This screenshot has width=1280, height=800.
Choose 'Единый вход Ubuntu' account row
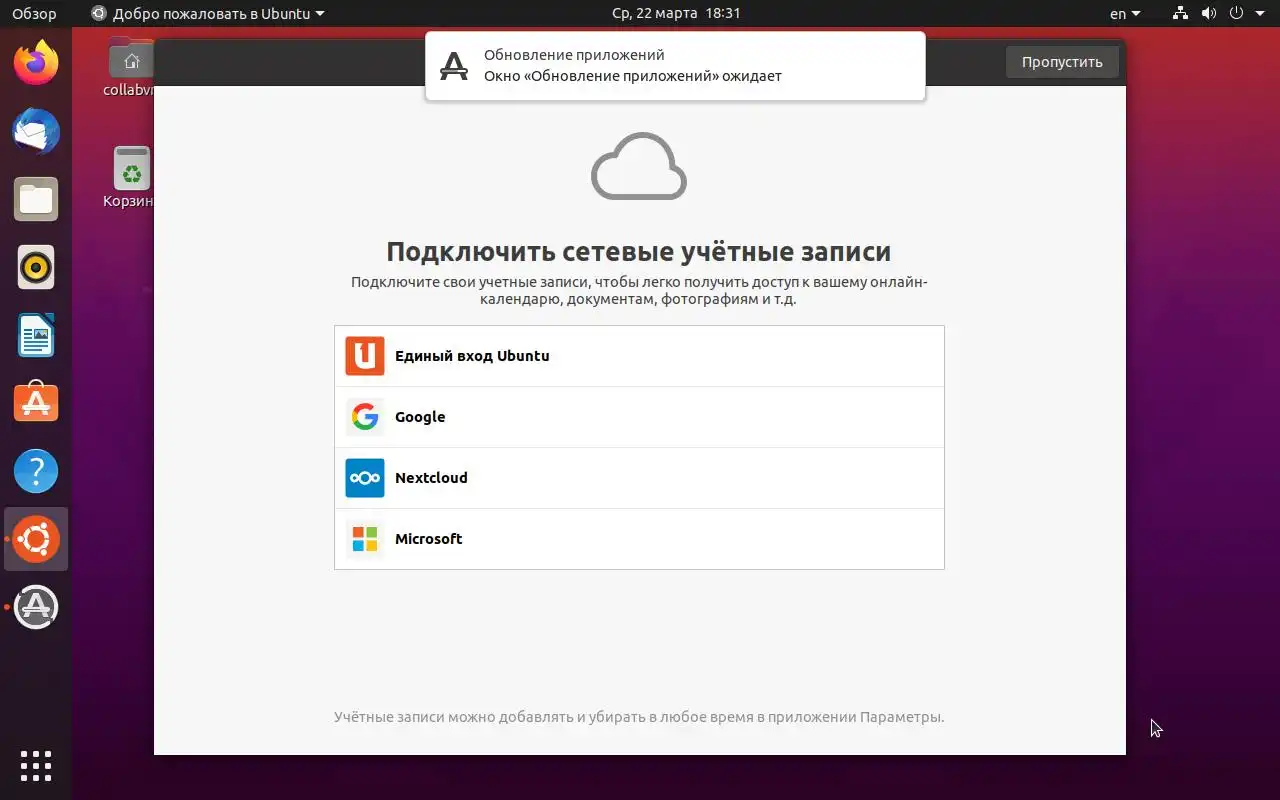639,356
